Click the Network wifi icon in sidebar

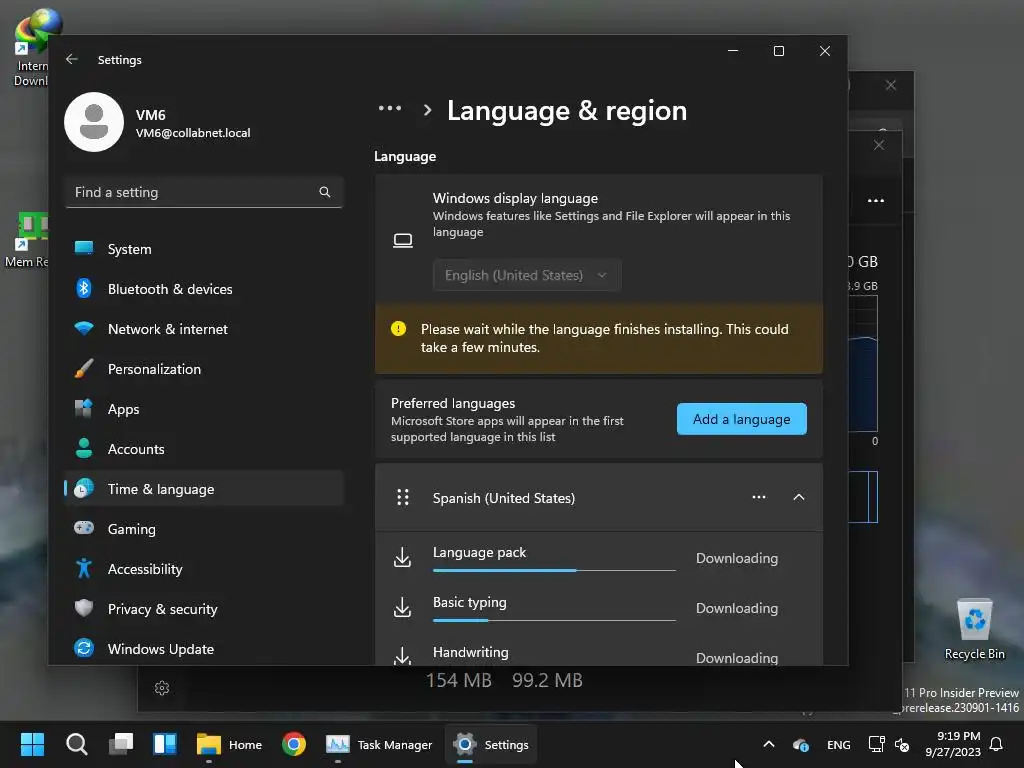84,328
